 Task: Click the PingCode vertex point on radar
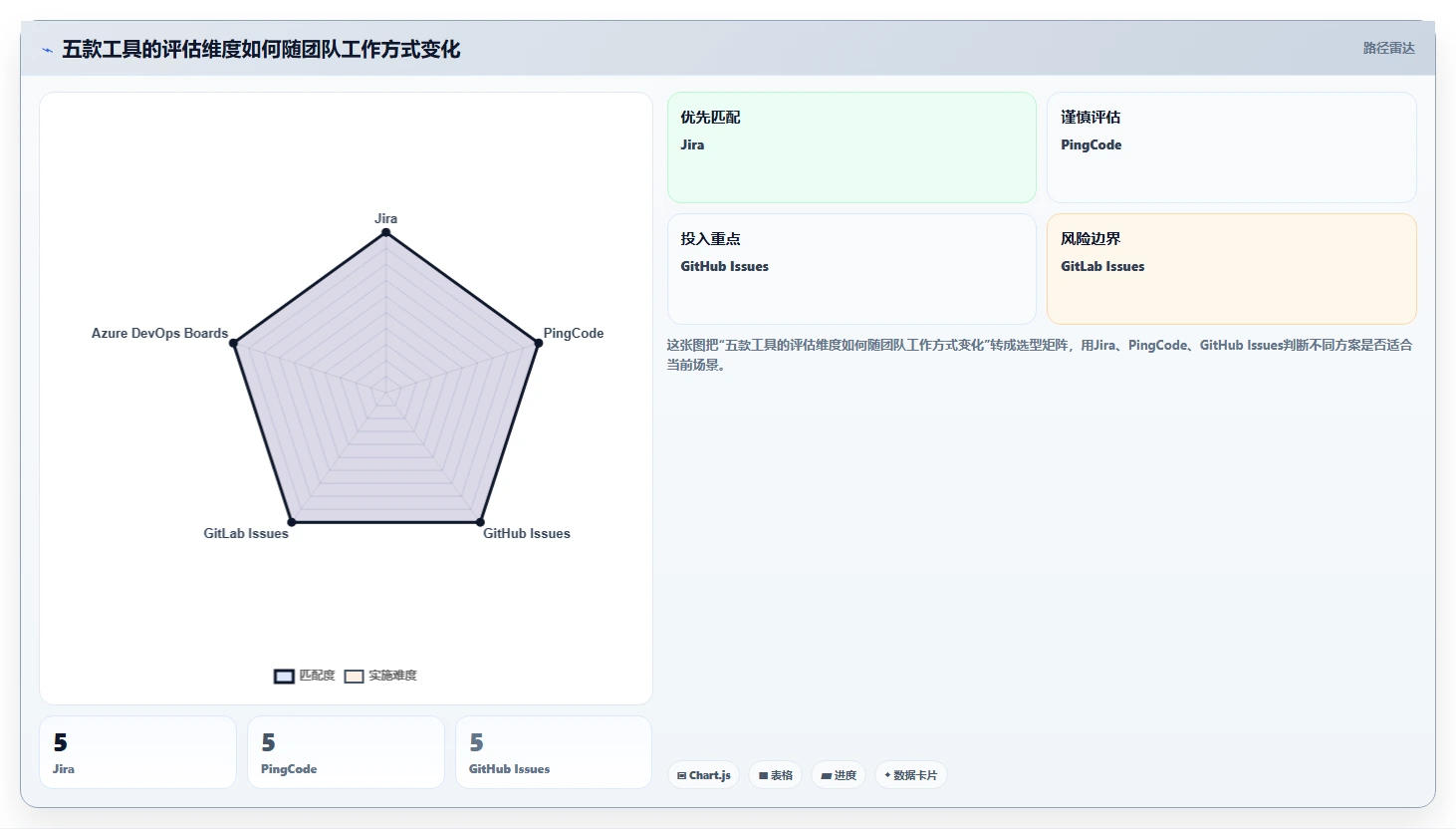538,343
